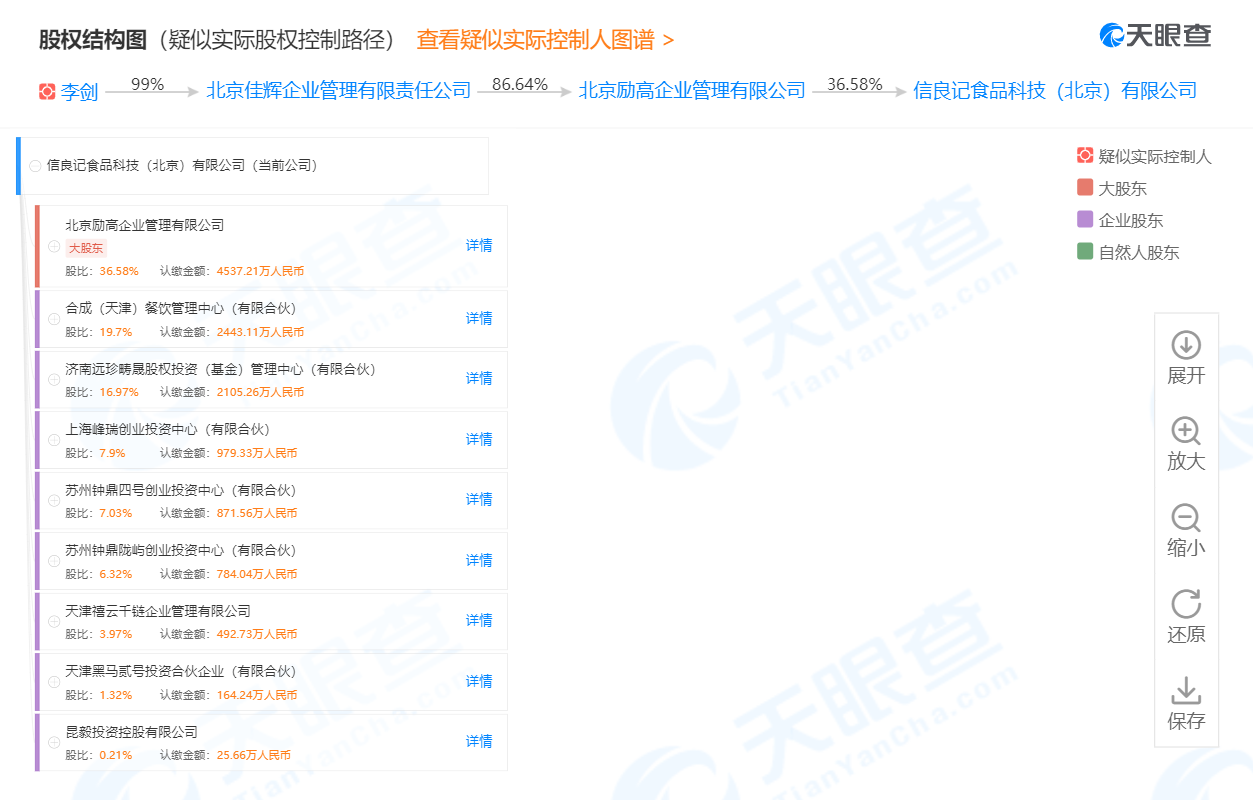Screen dimensions: 1253x800
Task: Open 详情 for 济南远珍畴晟股权投资 row
Action: [479, 378]
